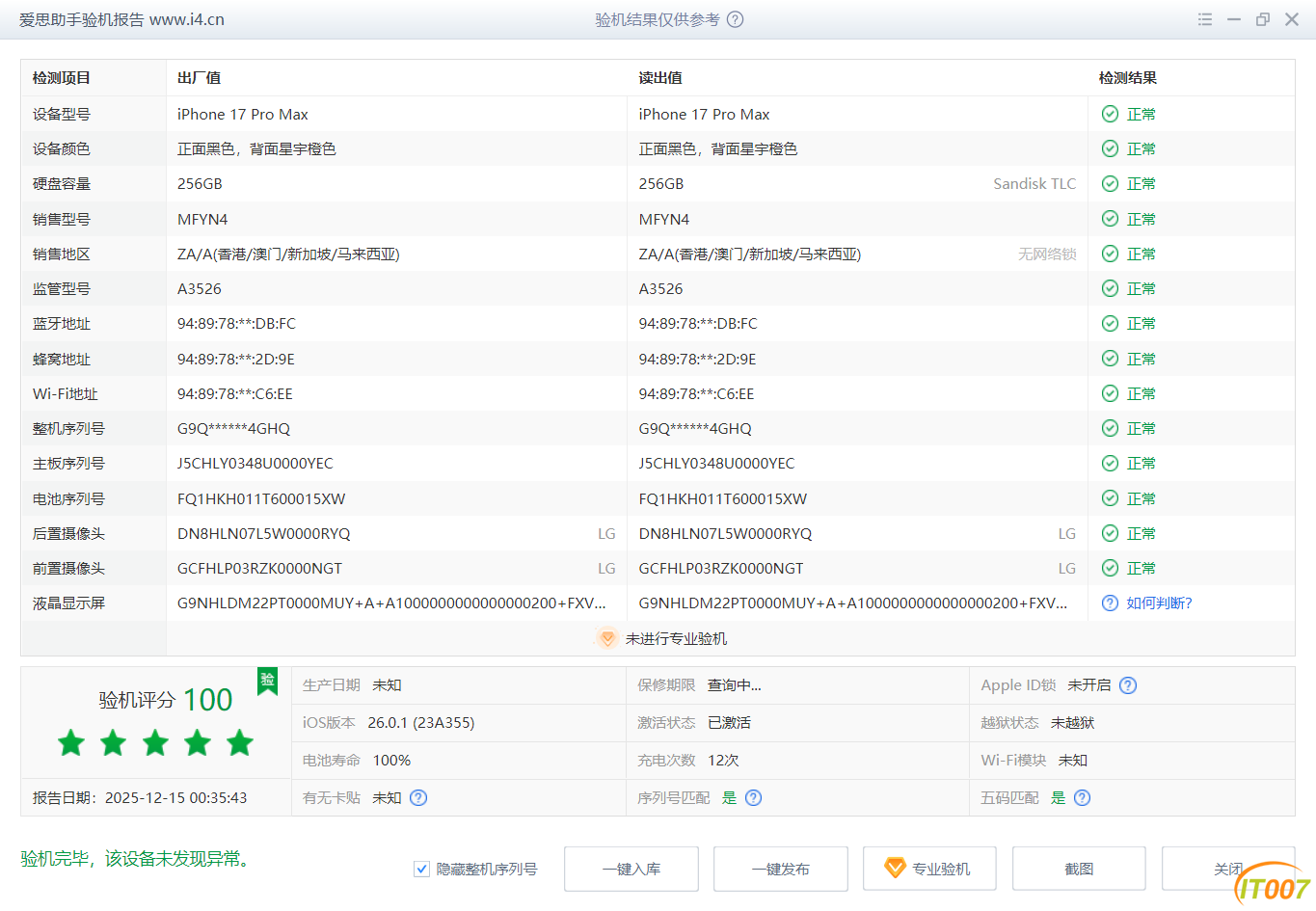Click the question icon next to 五码匹配

1083,798
